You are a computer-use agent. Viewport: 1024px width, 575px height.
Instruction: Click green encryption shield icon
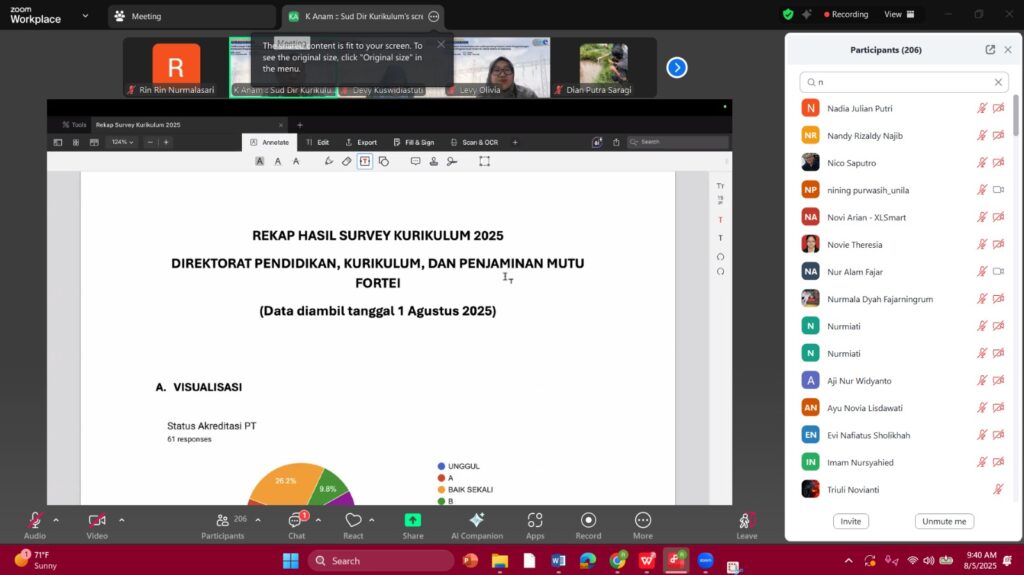(x=788, y=14)
